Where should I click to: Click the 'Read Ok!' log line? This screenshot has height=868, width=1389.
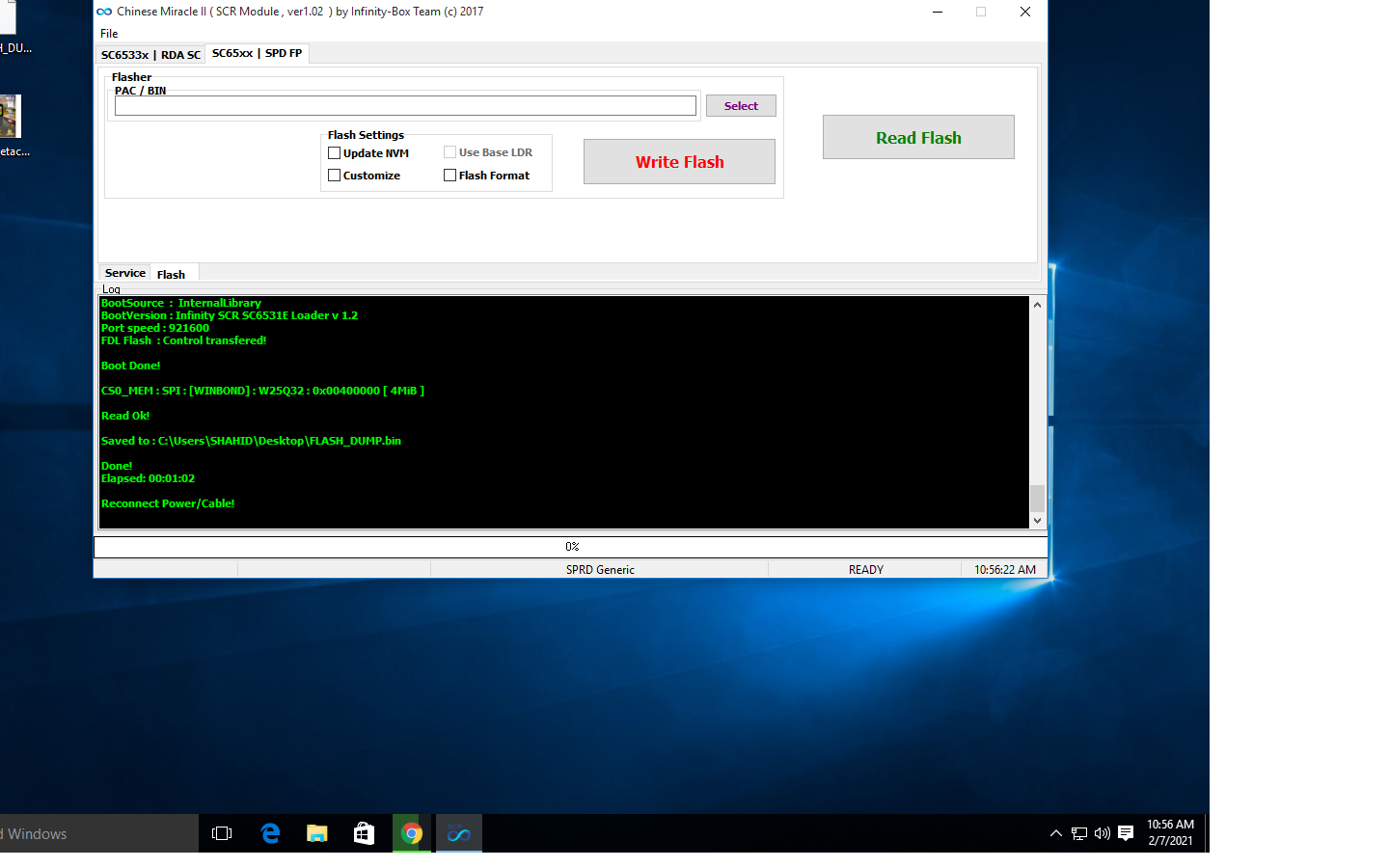click(125, 416)
